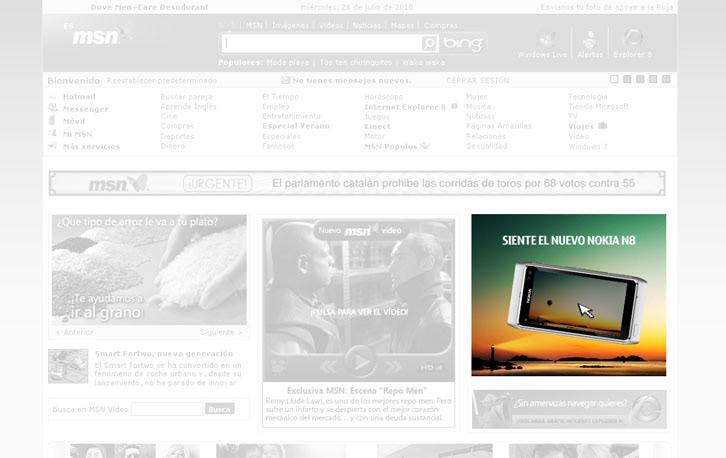Image resolution: width=726 pixels, height=458 pixels.
Task: Click the Hotmail envelope icon
Action: pos(53,97)
